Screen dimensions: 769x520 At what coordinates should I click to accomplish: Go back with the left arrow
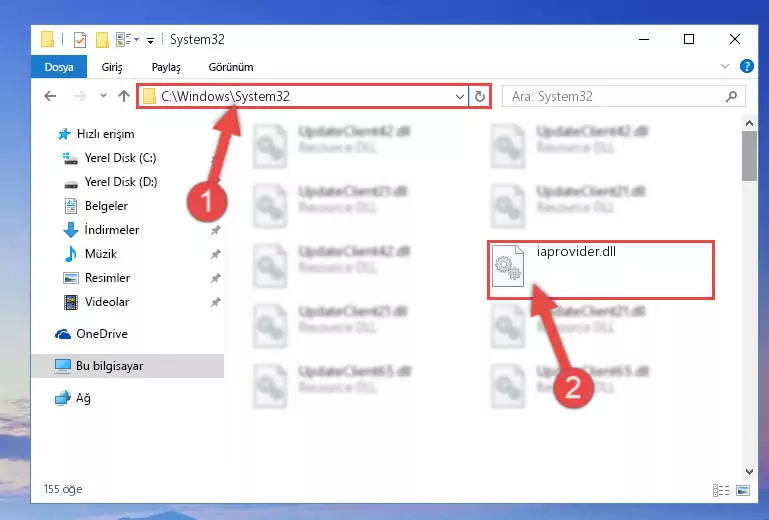tap(50, 96)
